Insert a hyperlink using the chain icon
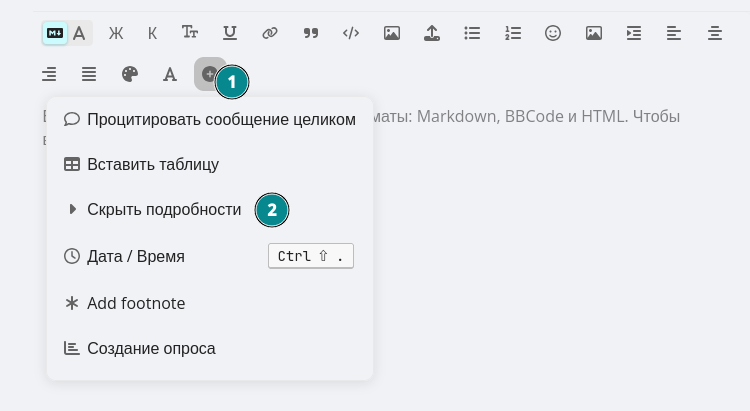 [270, 33]
